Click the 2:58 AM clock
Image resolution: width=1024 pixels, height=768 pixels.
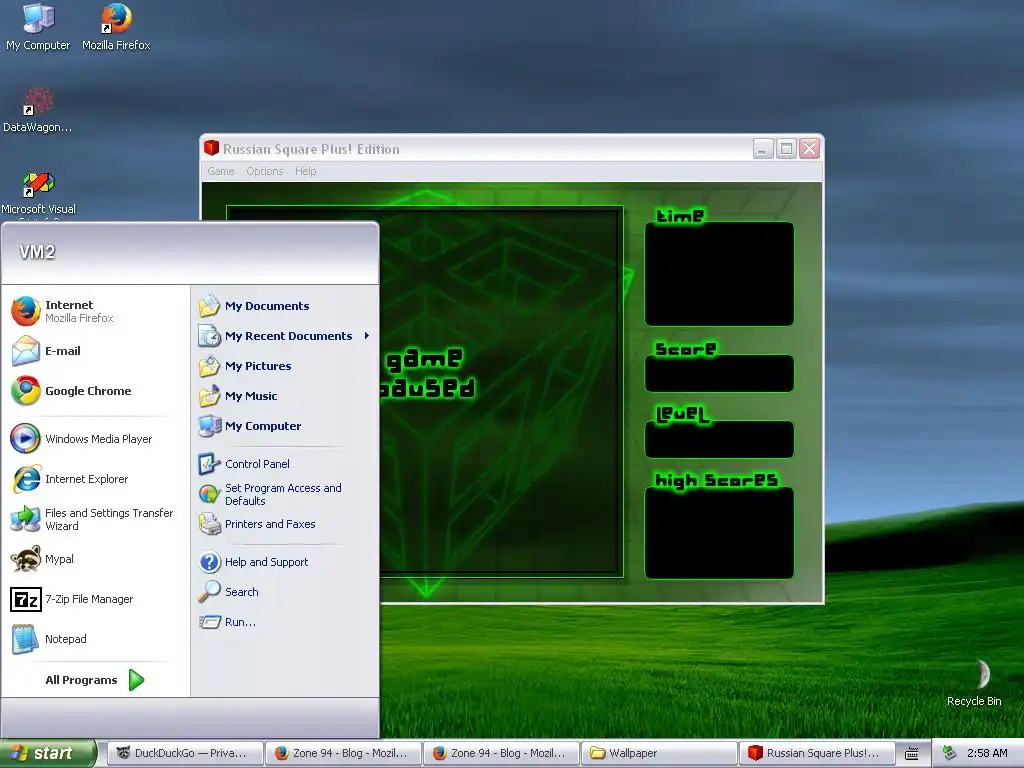coord(987,753)
